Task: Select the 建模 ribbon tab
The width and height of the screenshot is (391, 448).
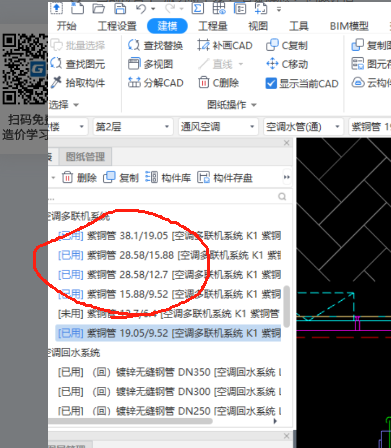Action: tap(167, 26)
